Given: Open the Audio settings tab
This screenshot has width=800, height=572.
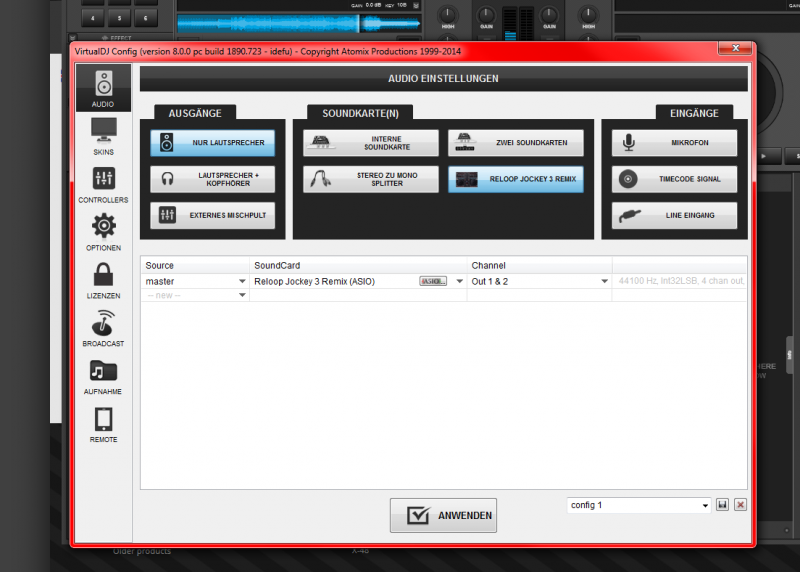Looking at the screenshot, I should [x=104, y=88].
